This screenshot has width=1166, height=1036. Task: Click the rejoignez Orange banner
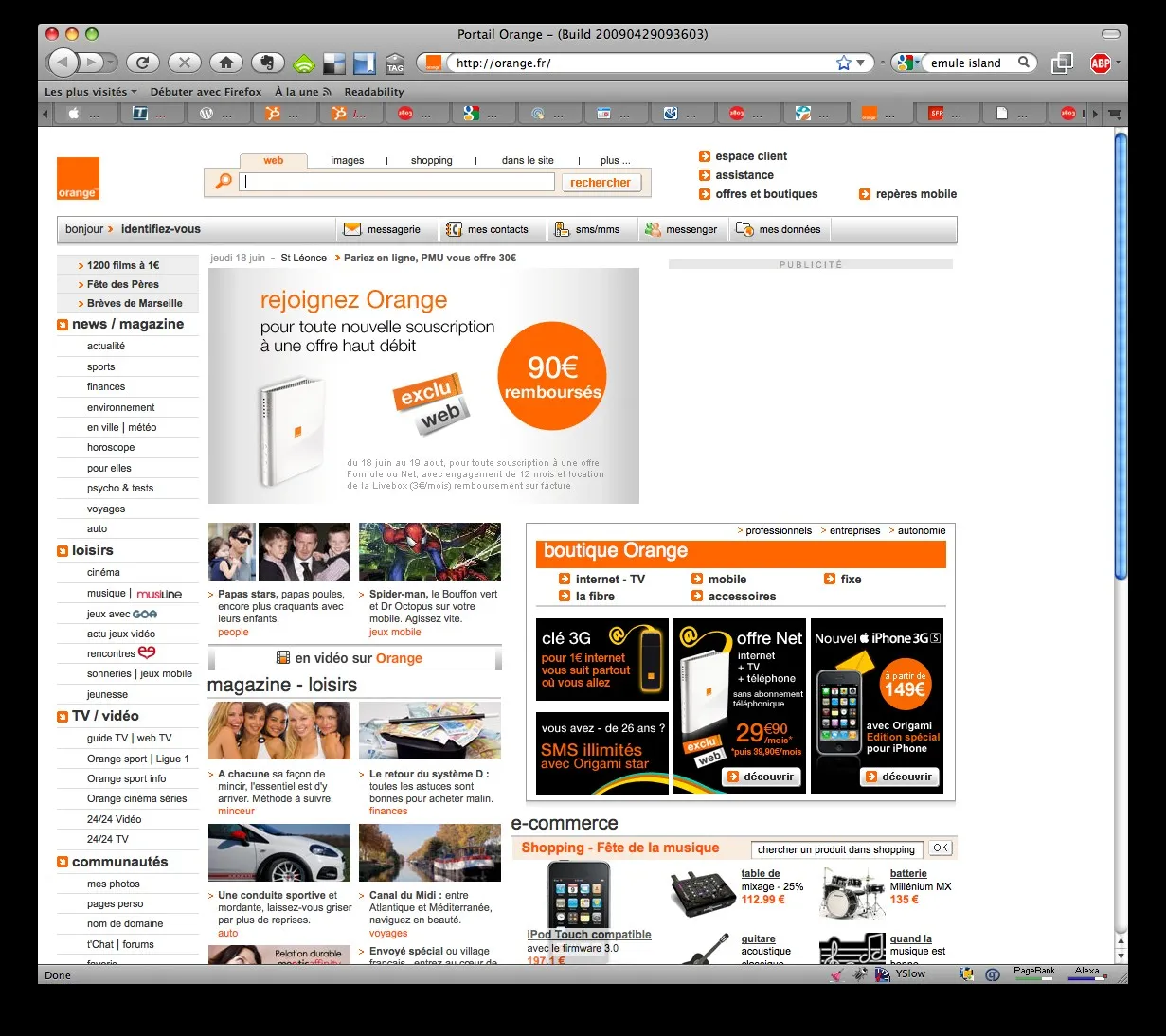[423, 385]
